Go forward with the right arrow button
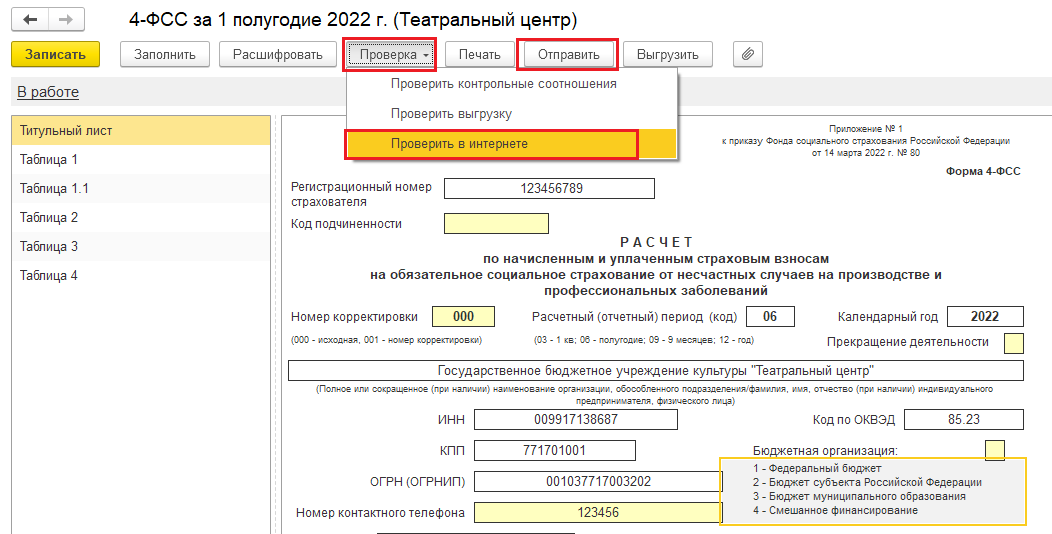This screenshot has width=1052, height=534. pos(66,19)
